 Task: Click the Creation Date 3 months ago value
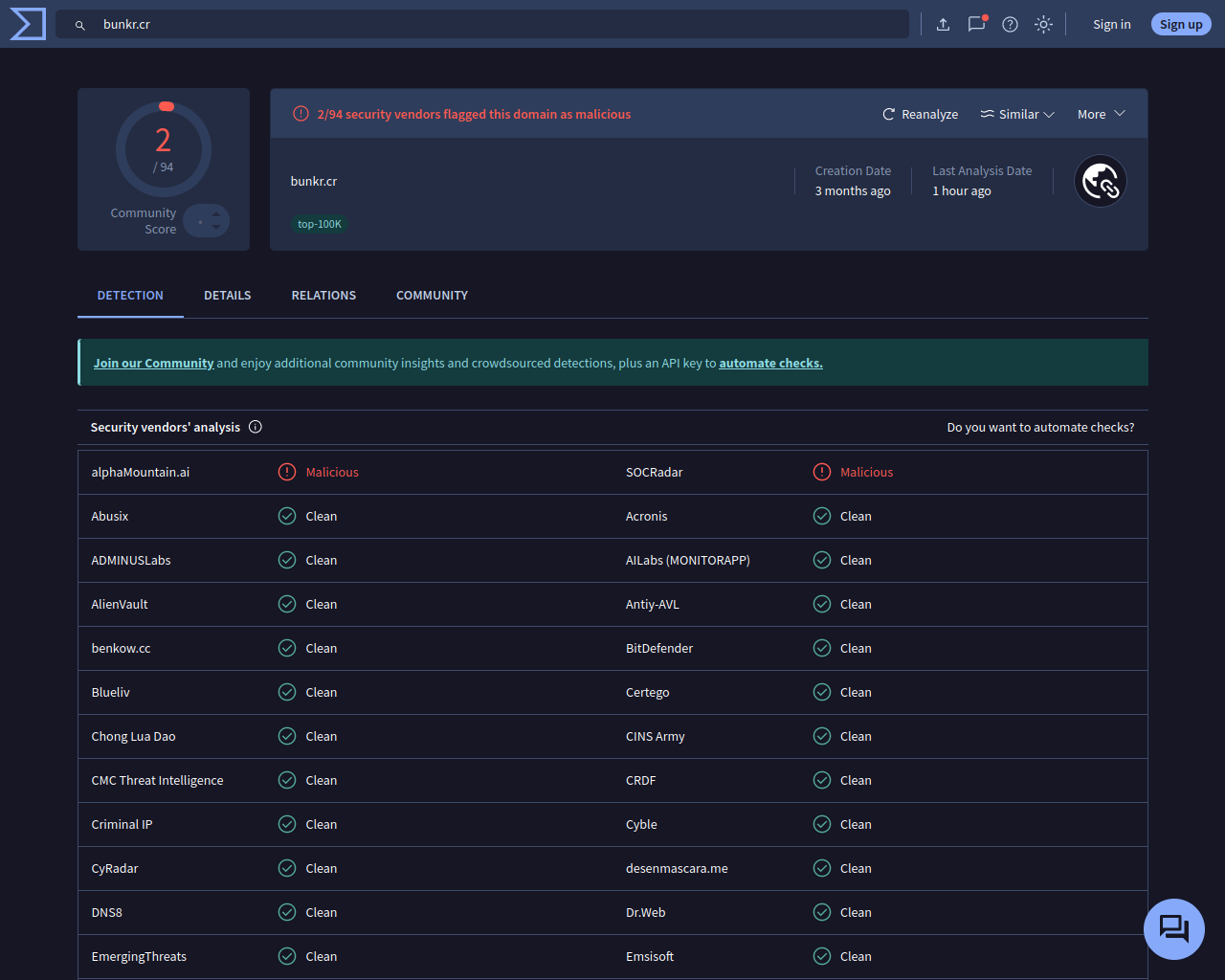tap(853, 190)
